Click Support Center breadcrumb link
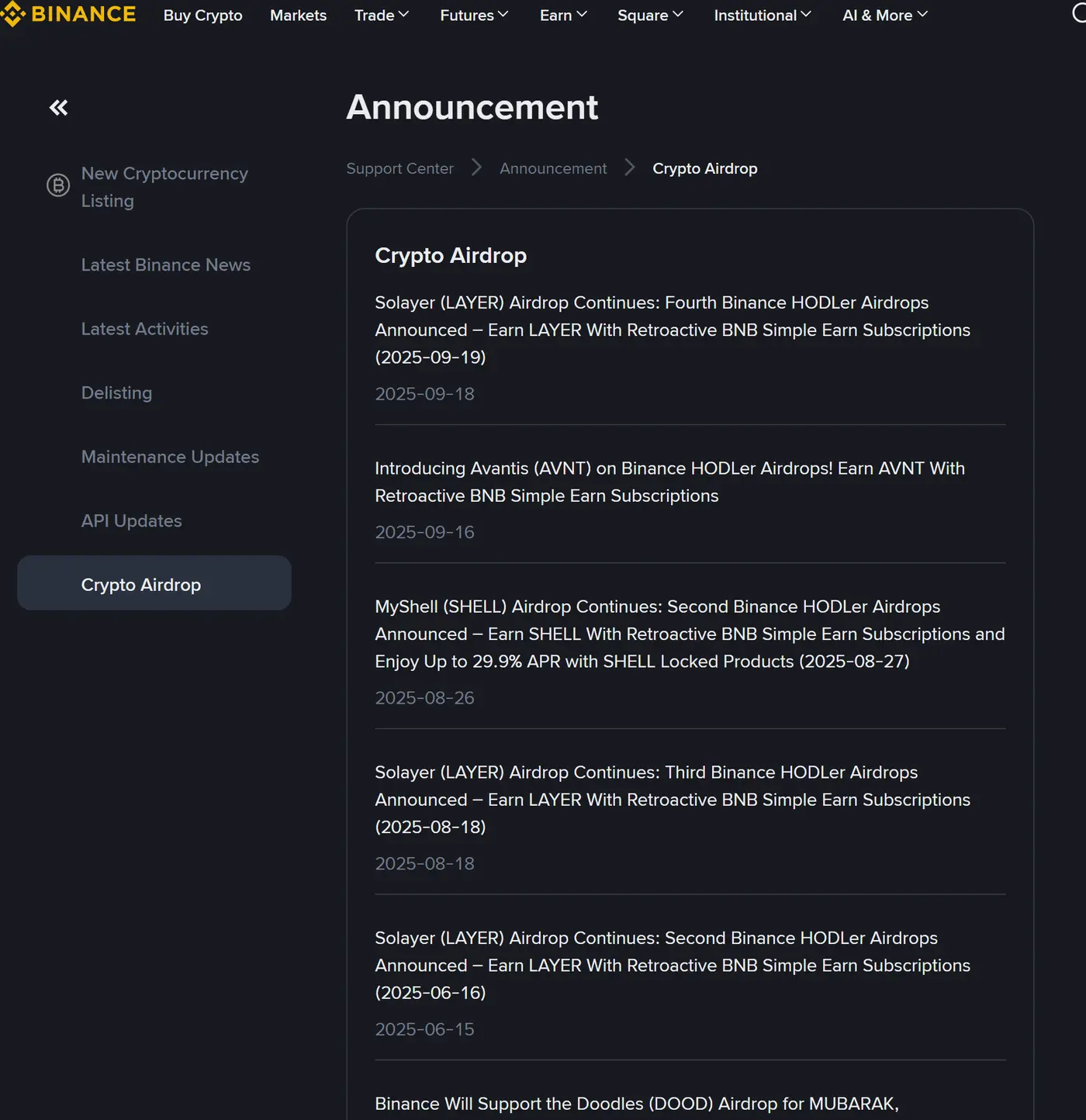The height and width of the screenshot is (1120, 1086). 399,168
